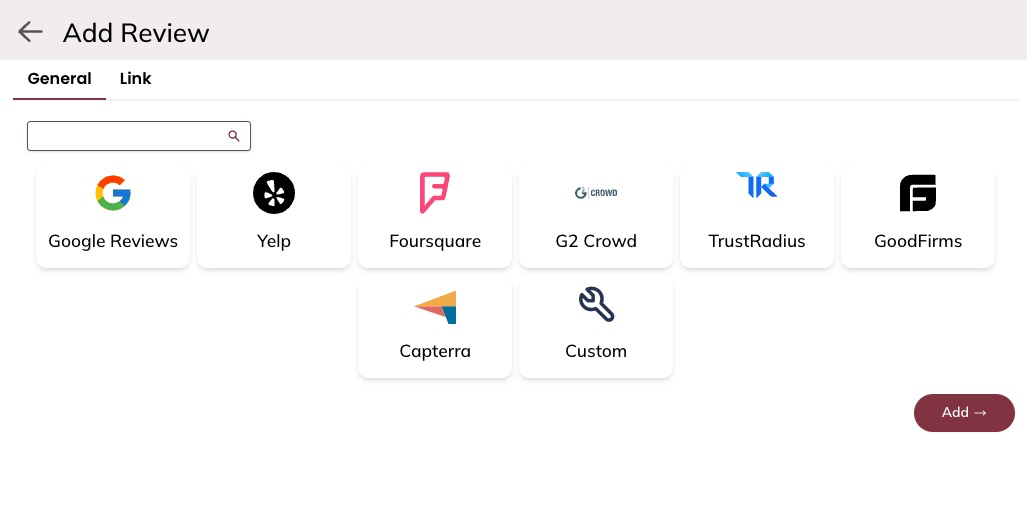This screenshot has height=524, width=1027.
Task: Select the Yelp logo icon
Action: coord(274,193)
